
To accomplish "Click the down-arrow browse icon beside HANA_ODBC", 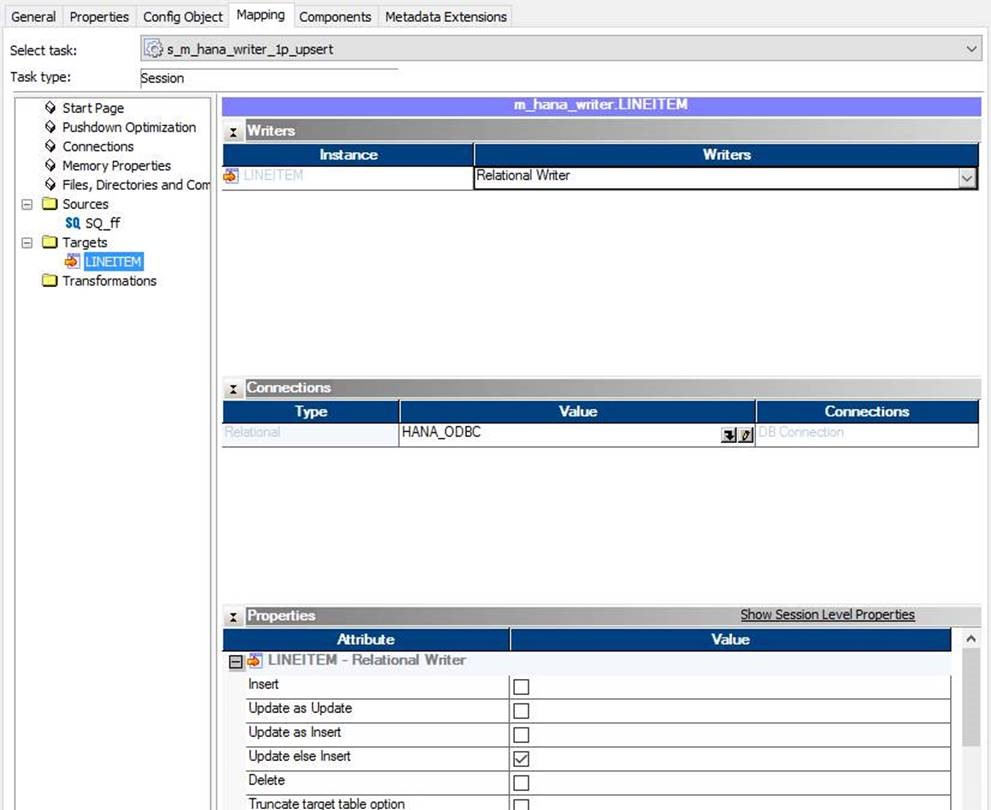I will pos(729,435).
